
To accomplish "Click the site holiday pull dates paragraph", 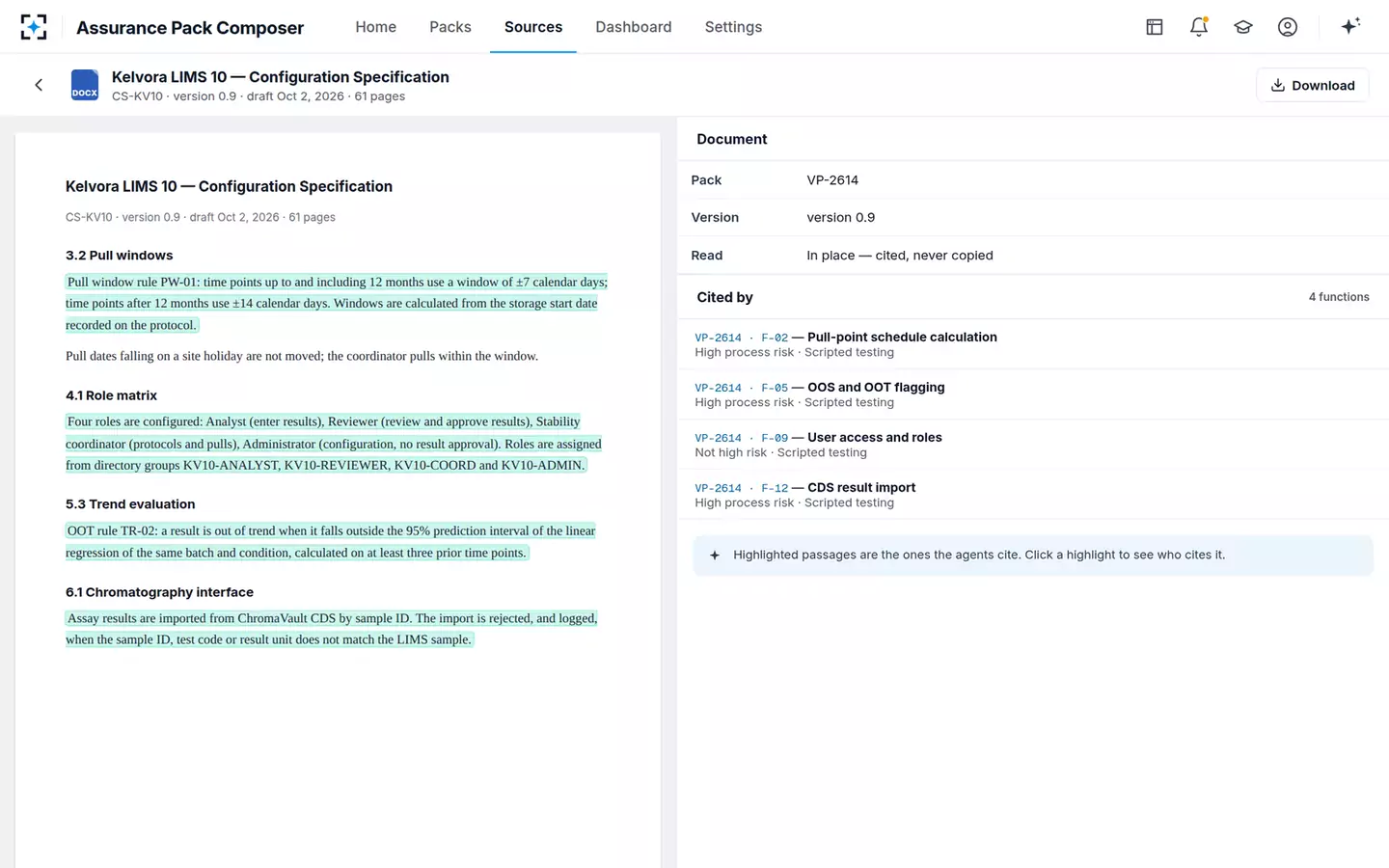I will [302, 356].
